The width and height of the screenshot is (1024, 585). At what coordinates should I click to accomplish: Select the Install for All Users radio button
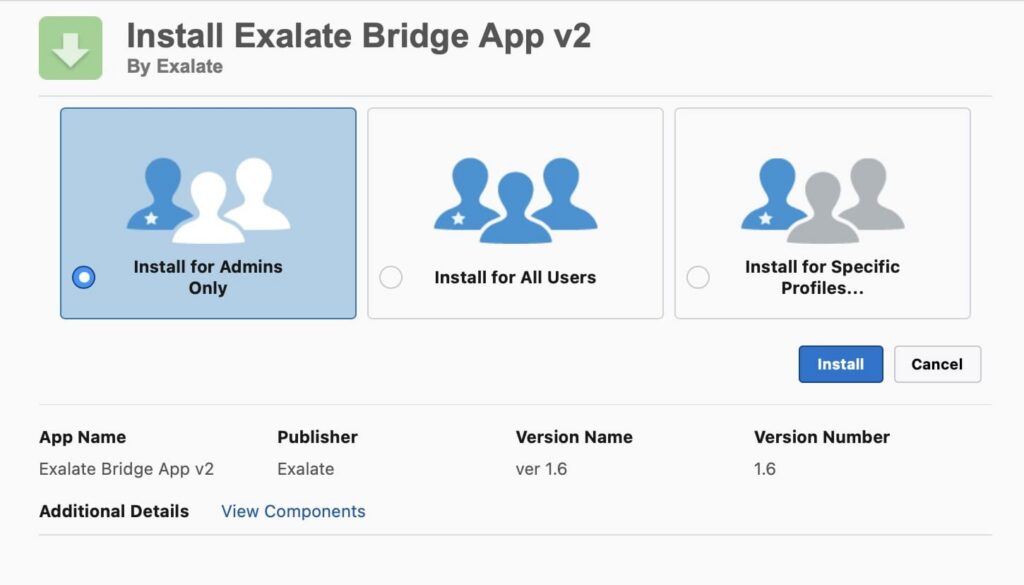[x=391, y=277]
